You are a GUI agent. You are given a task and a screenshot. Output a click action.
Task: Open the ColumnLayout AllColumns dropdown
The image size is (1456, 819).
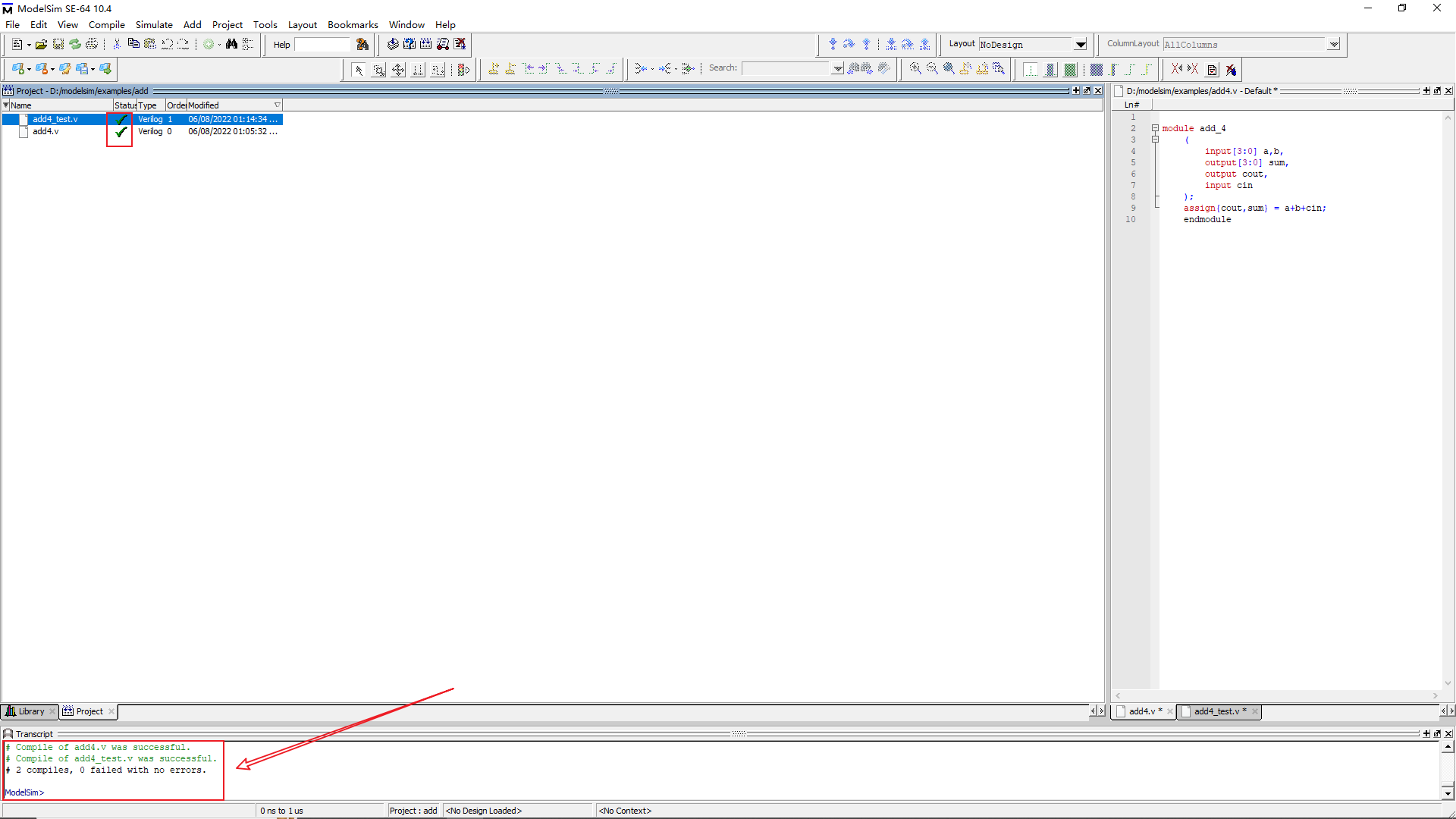pos(1334,45)
